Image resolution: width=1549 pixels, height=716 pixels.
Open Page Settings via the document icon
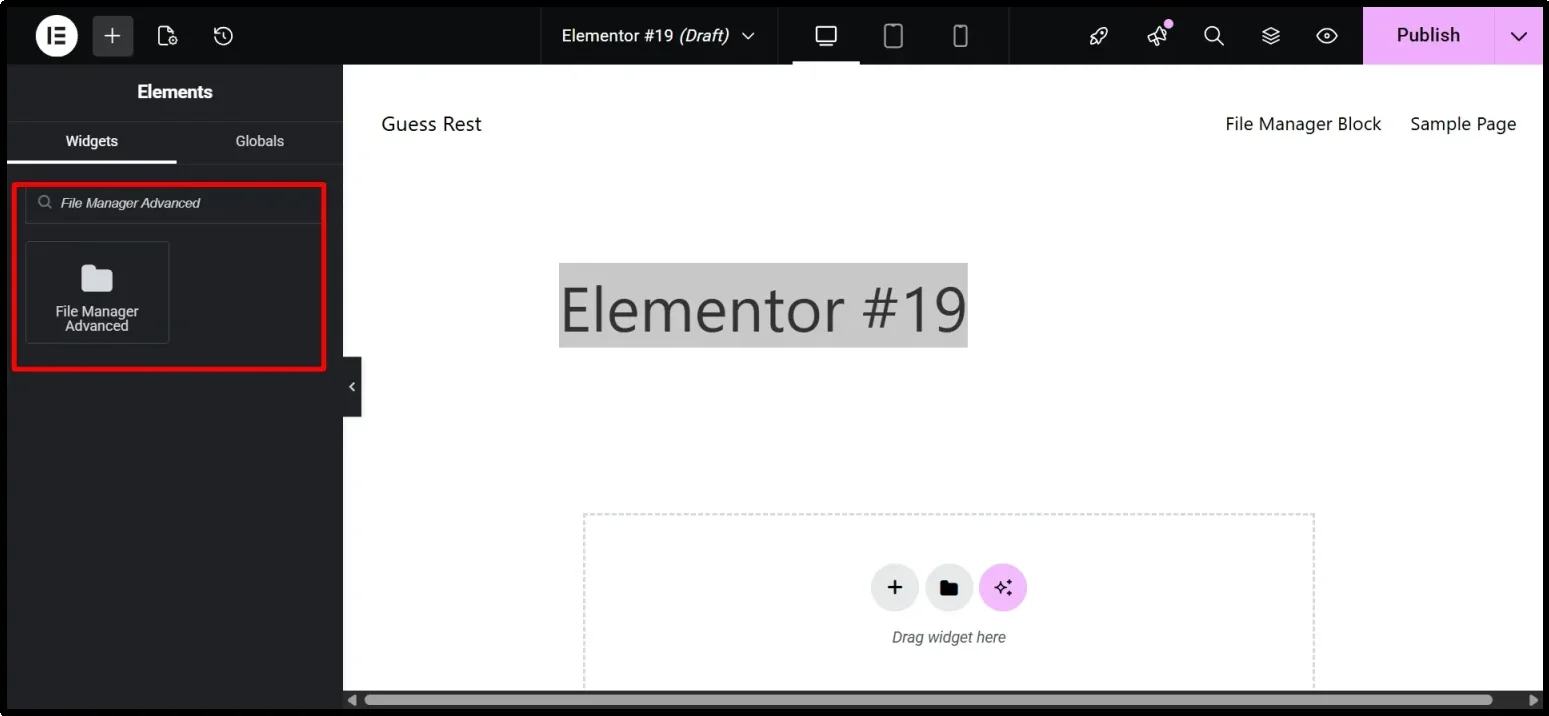point(167,35)
